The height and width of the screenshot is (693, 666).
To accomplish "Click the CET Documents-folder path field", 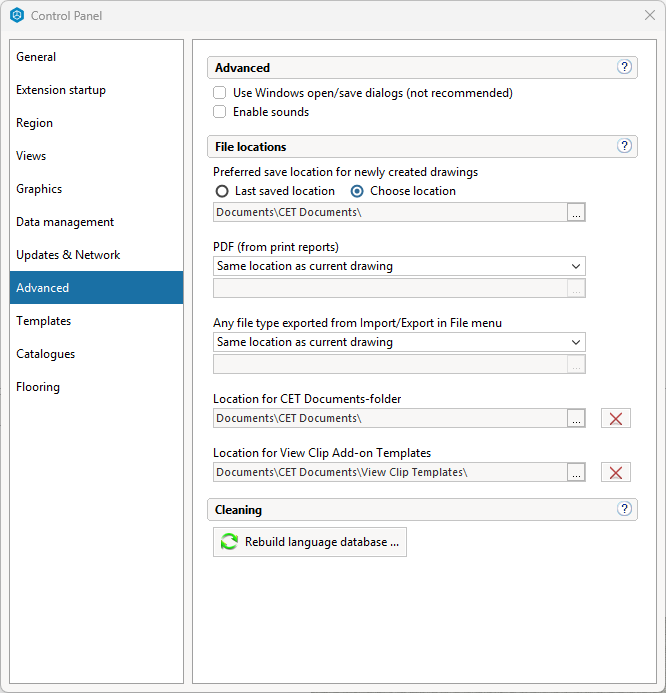I will coord(389,418).
